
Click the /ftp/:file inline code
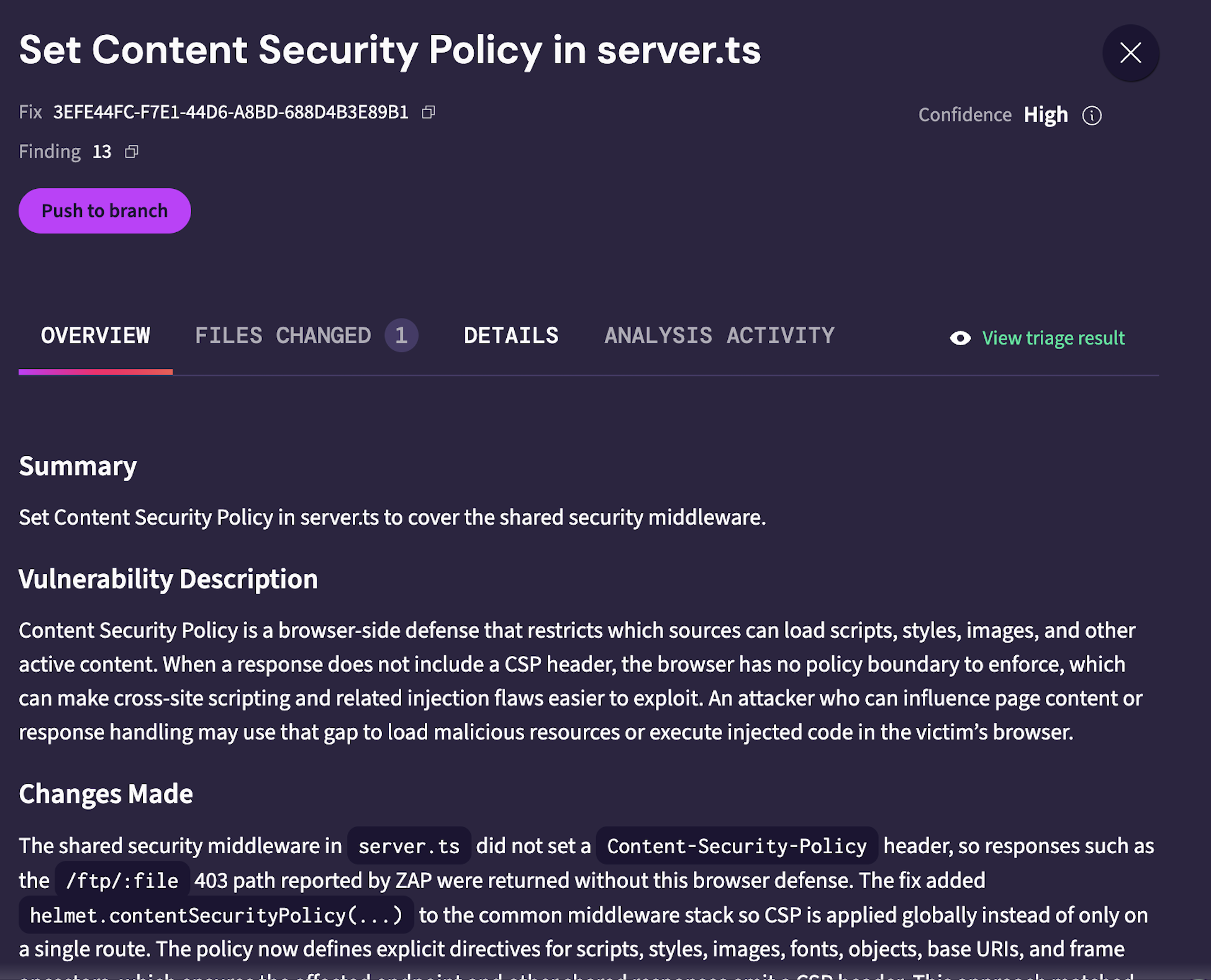[122, 881]
